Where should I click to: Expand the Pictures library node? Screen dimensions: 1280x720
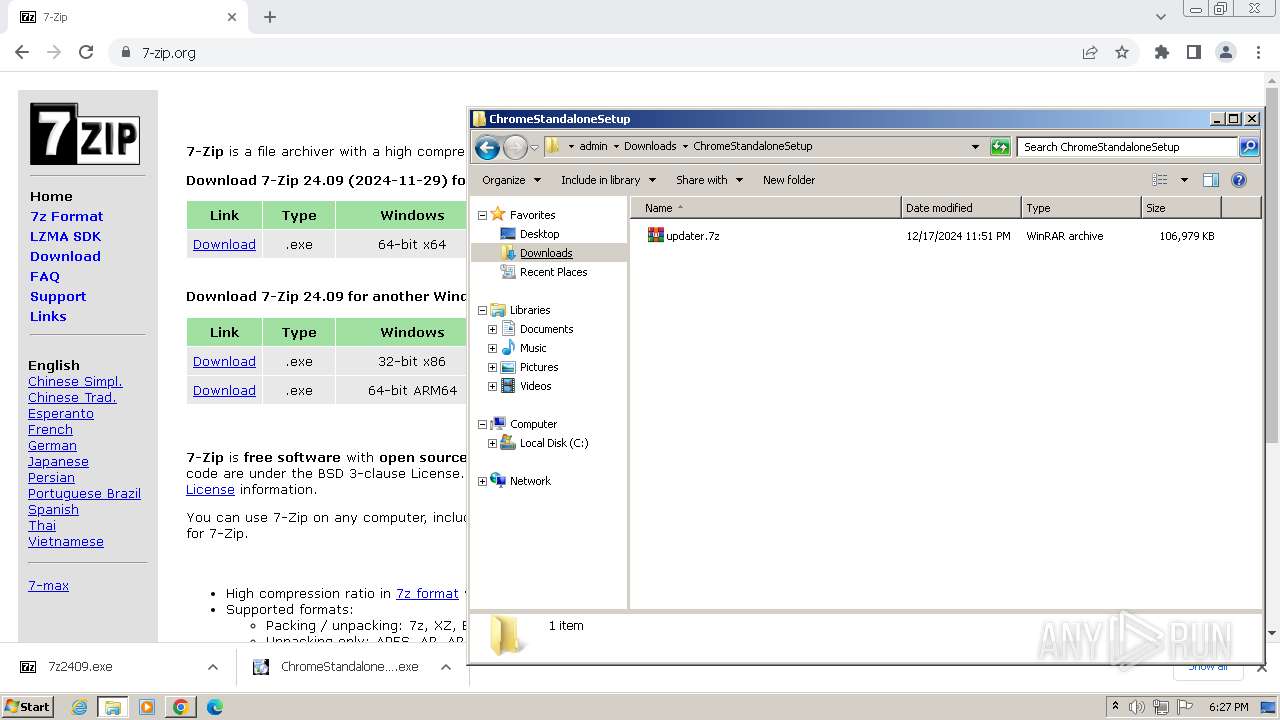tap(492, 367)
